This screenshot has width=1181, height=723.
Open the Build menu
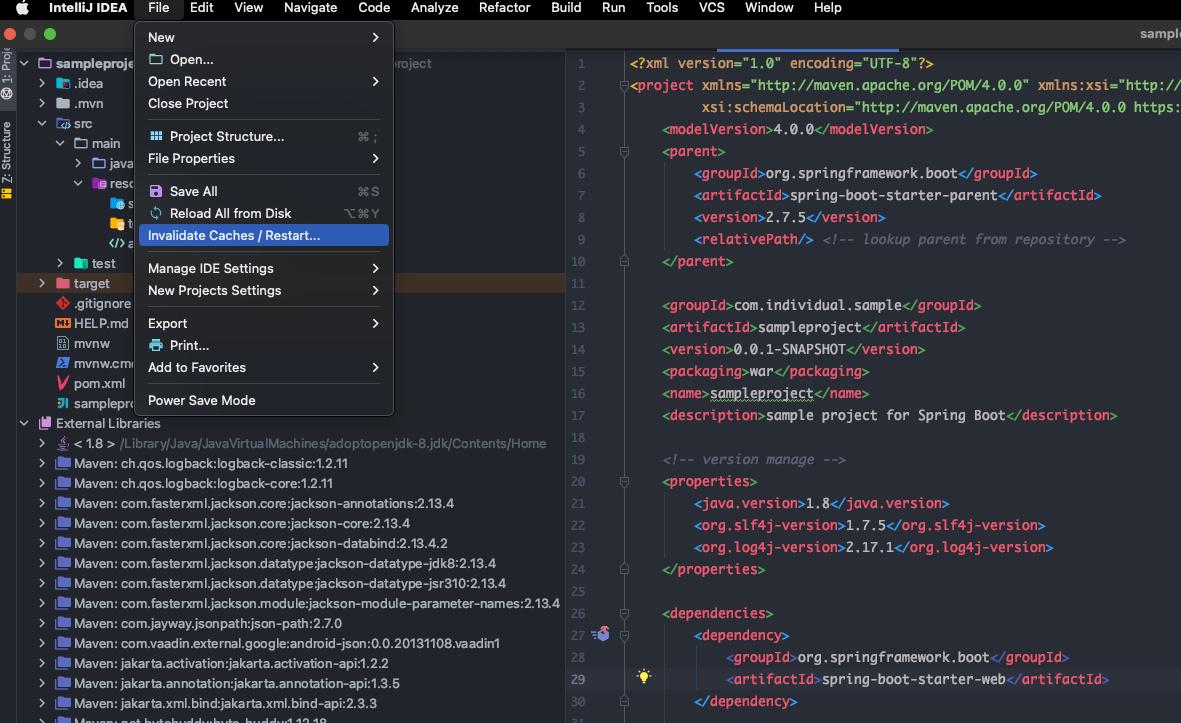[566, 8]
